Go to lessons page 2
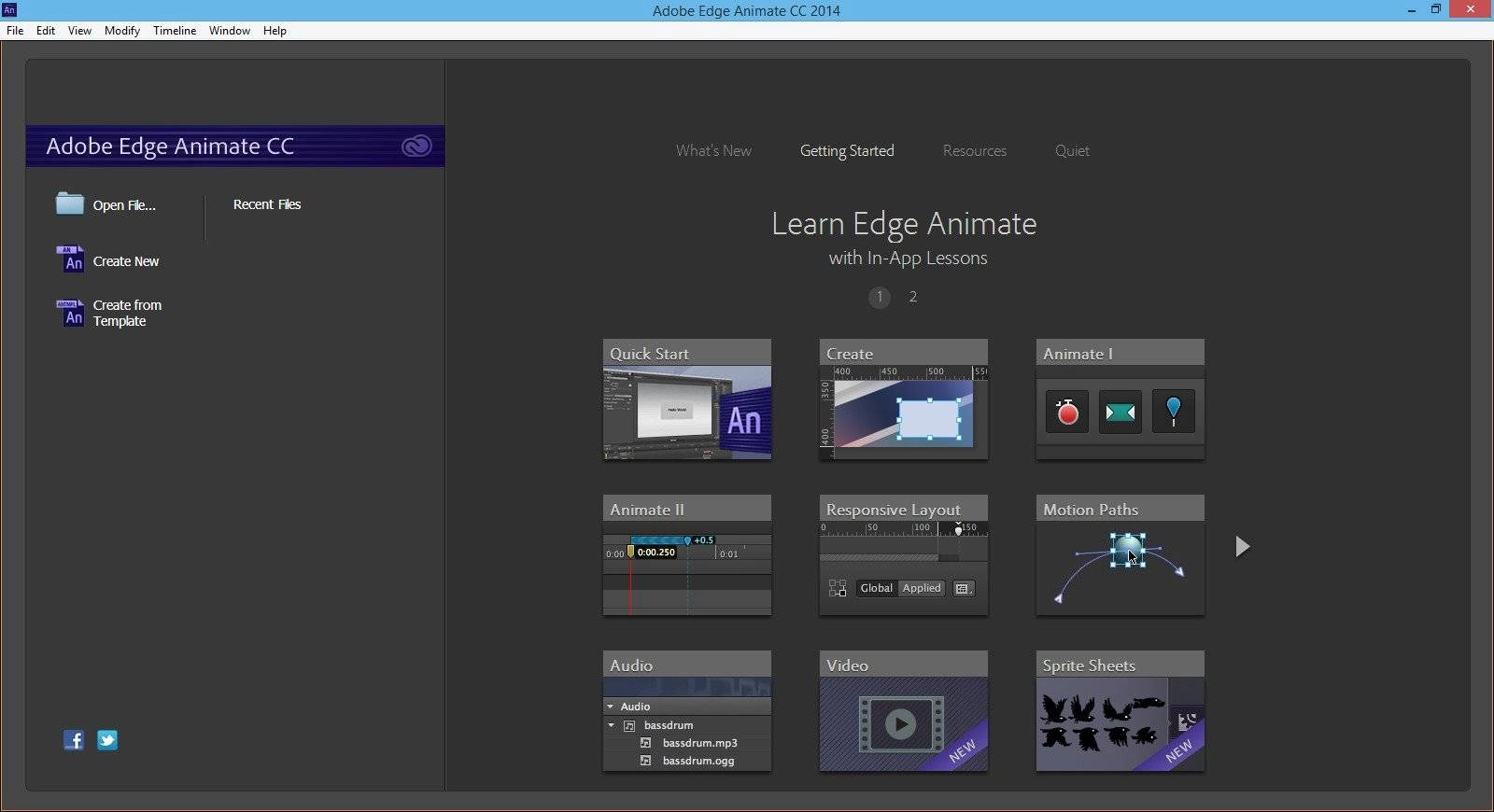The height and width of the screenshot is (812, 1494). (x=913, y=297)
